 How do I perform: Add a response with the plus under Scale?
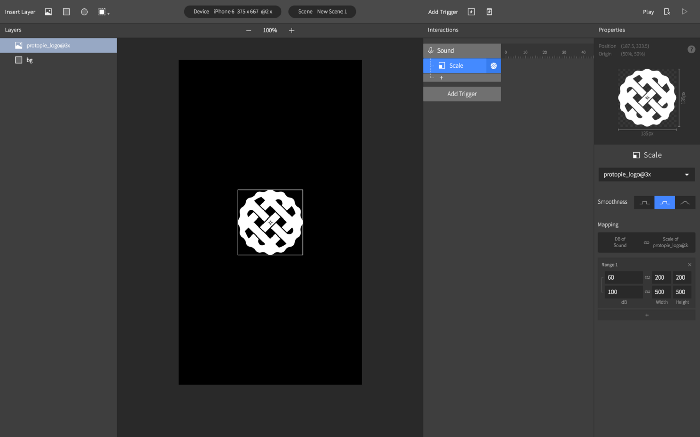click(x=442, y=78)
